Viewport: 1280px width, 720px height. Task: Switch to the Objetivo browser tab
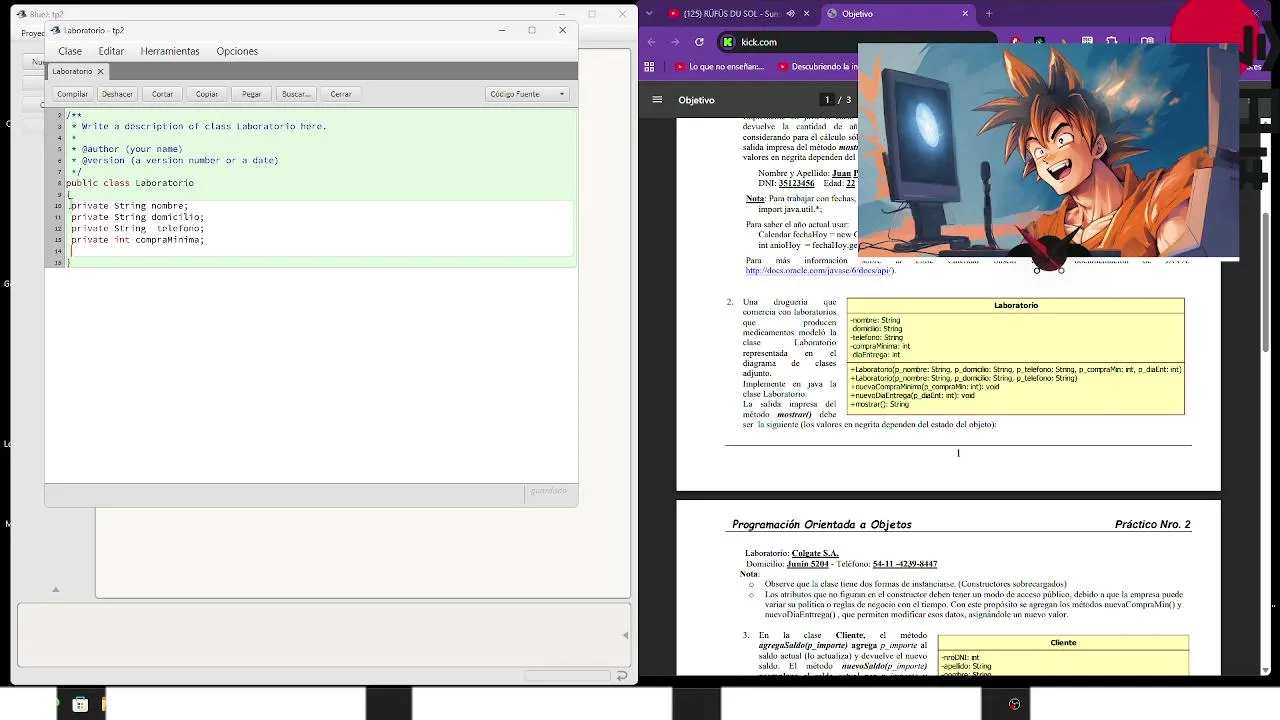pyautogui.click(x=896, y=14)
